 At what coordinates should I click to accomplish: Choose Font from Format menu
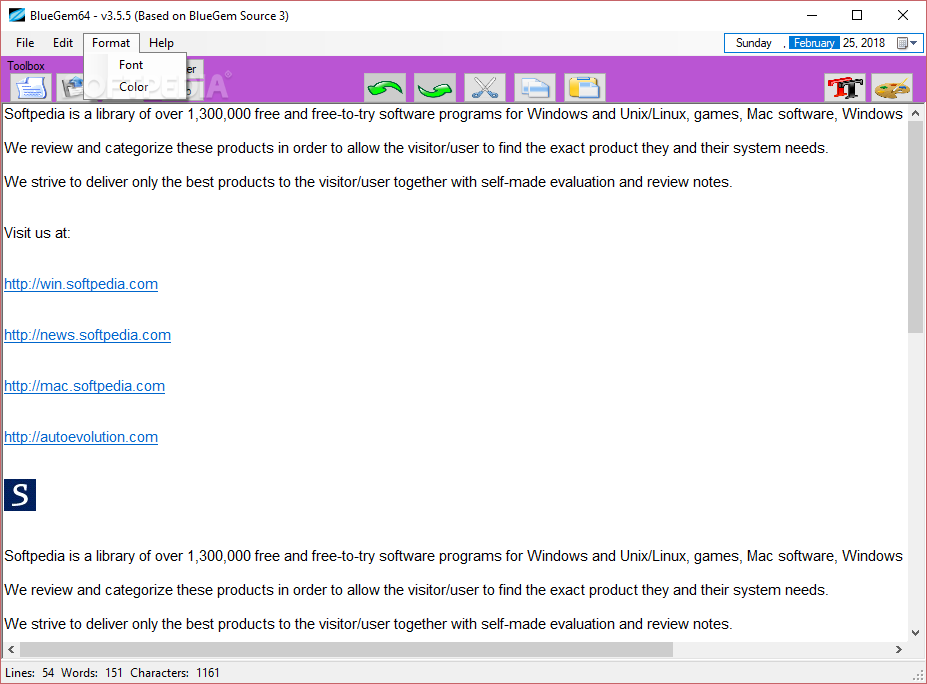pyautogui.click(x=131, y=65)
